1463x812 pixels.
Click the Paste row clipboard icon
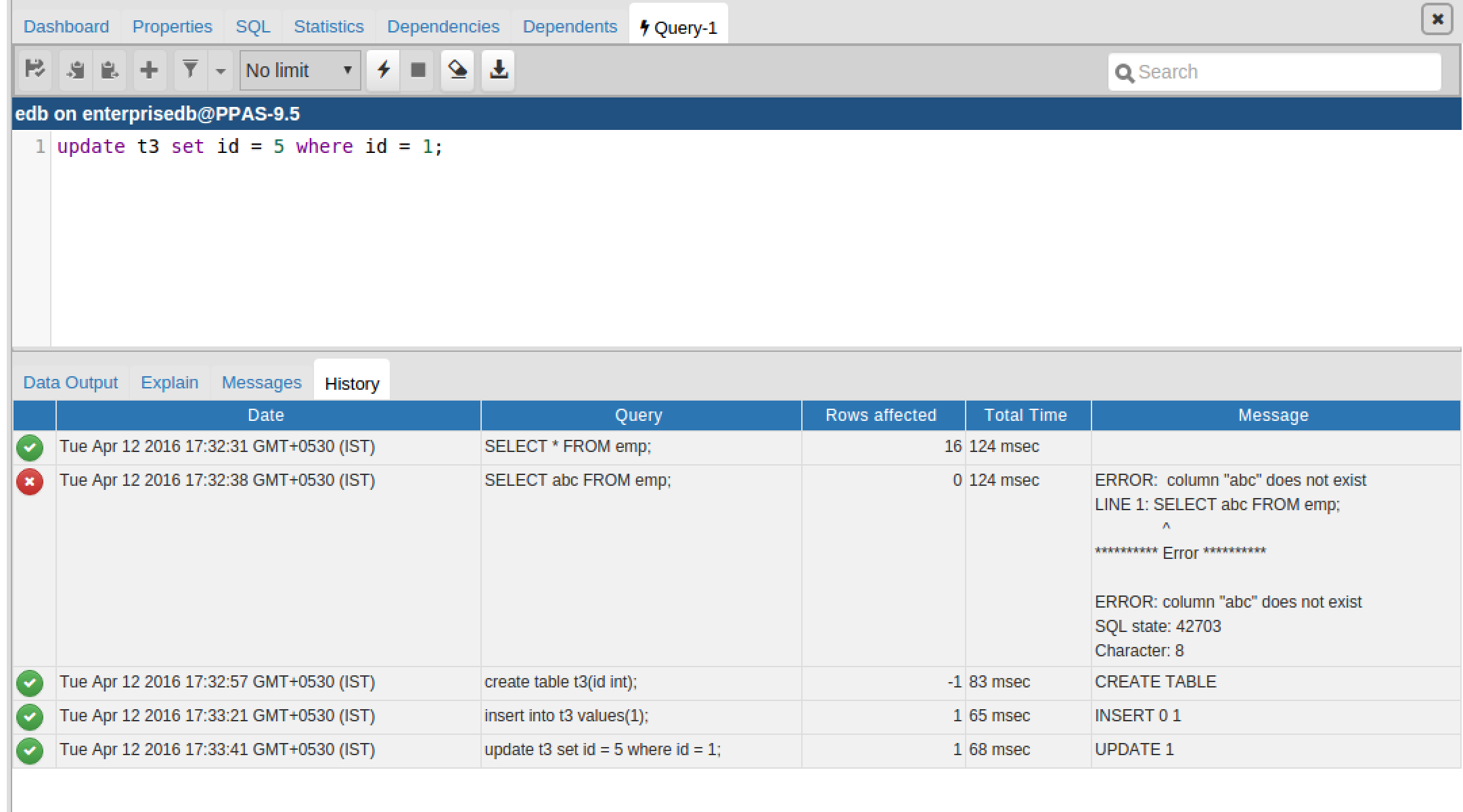(x=109, y=70)
